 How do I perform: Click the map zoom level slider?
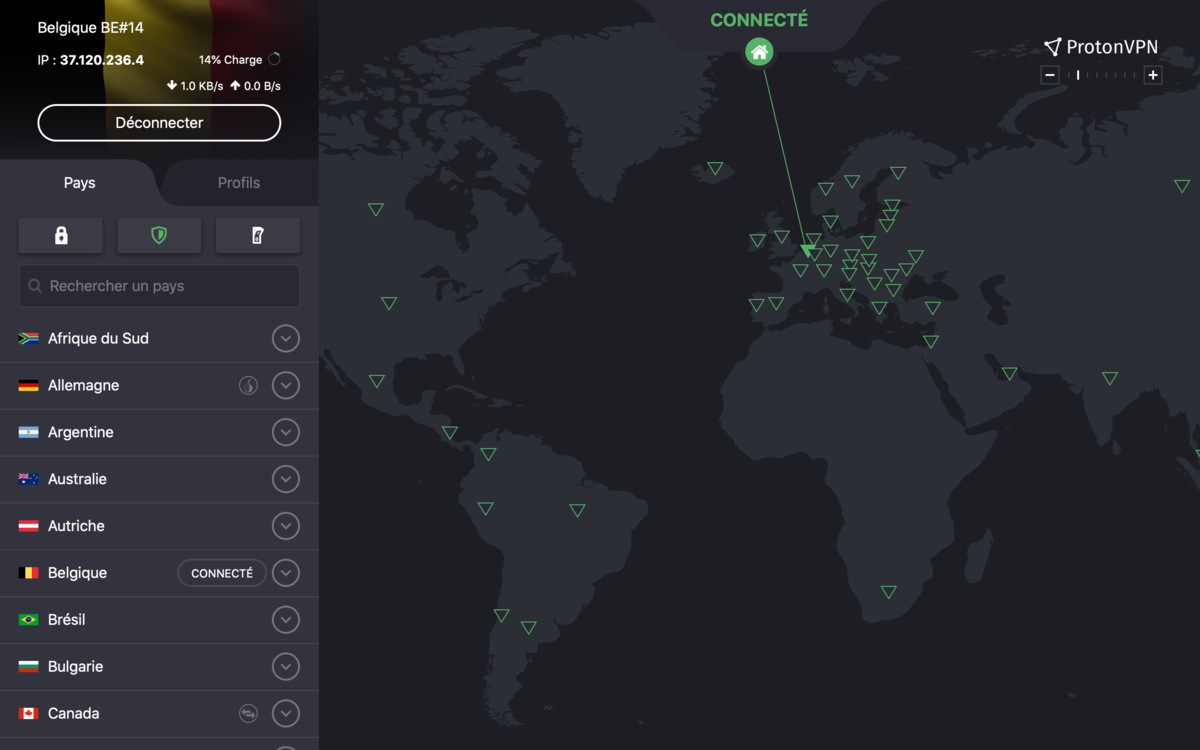pos(1101,75)
